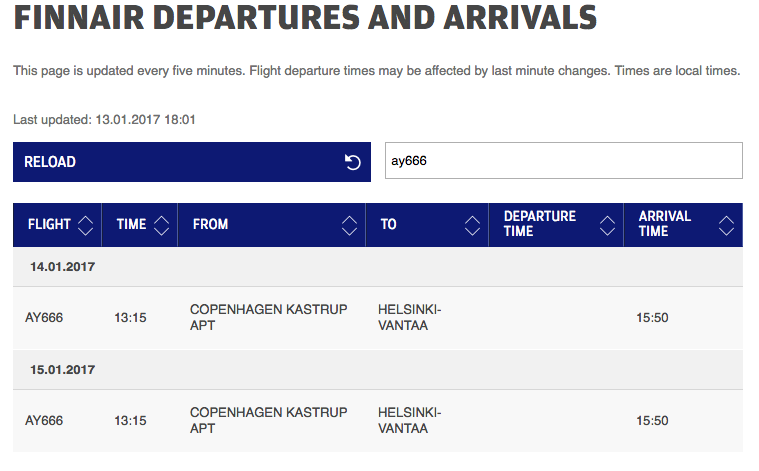Screen dimensions: 759x471
Task: Sort flights using the FLIGHT column arrows
Action: pyautogui.click(x=85, y=225)
